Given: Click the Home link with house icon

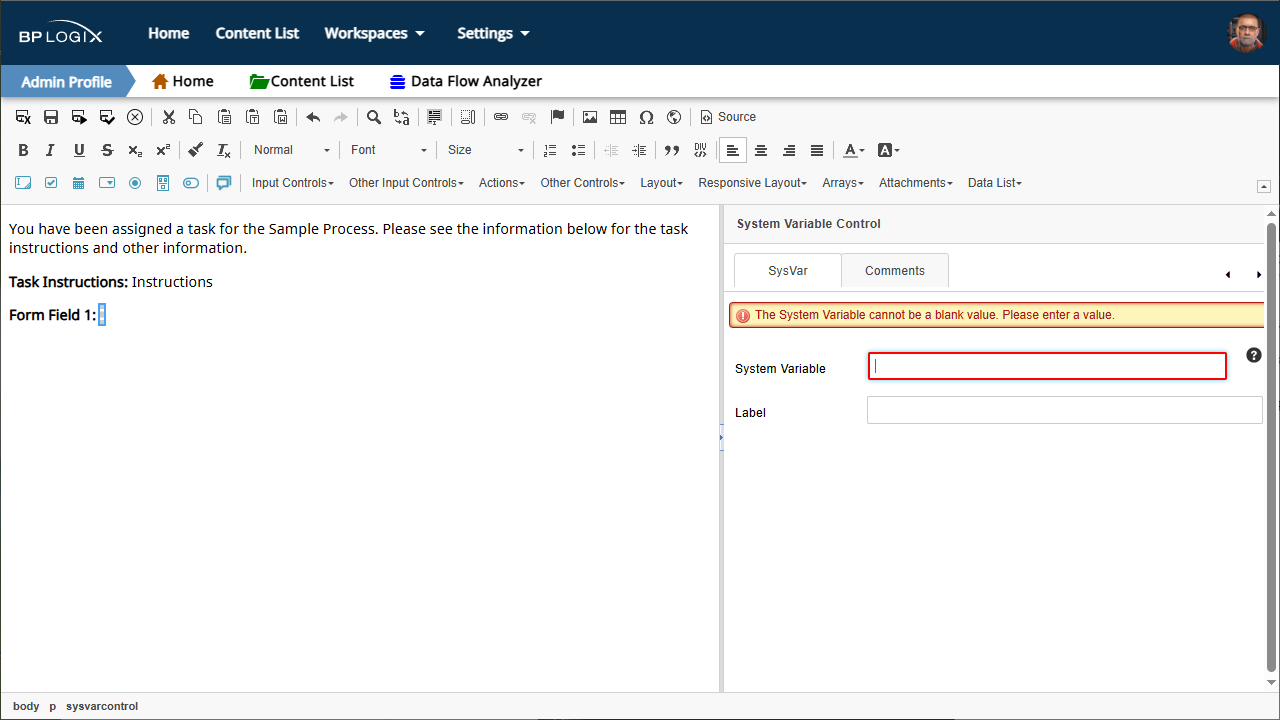Looking at the screenshot, I should [183, 82].
